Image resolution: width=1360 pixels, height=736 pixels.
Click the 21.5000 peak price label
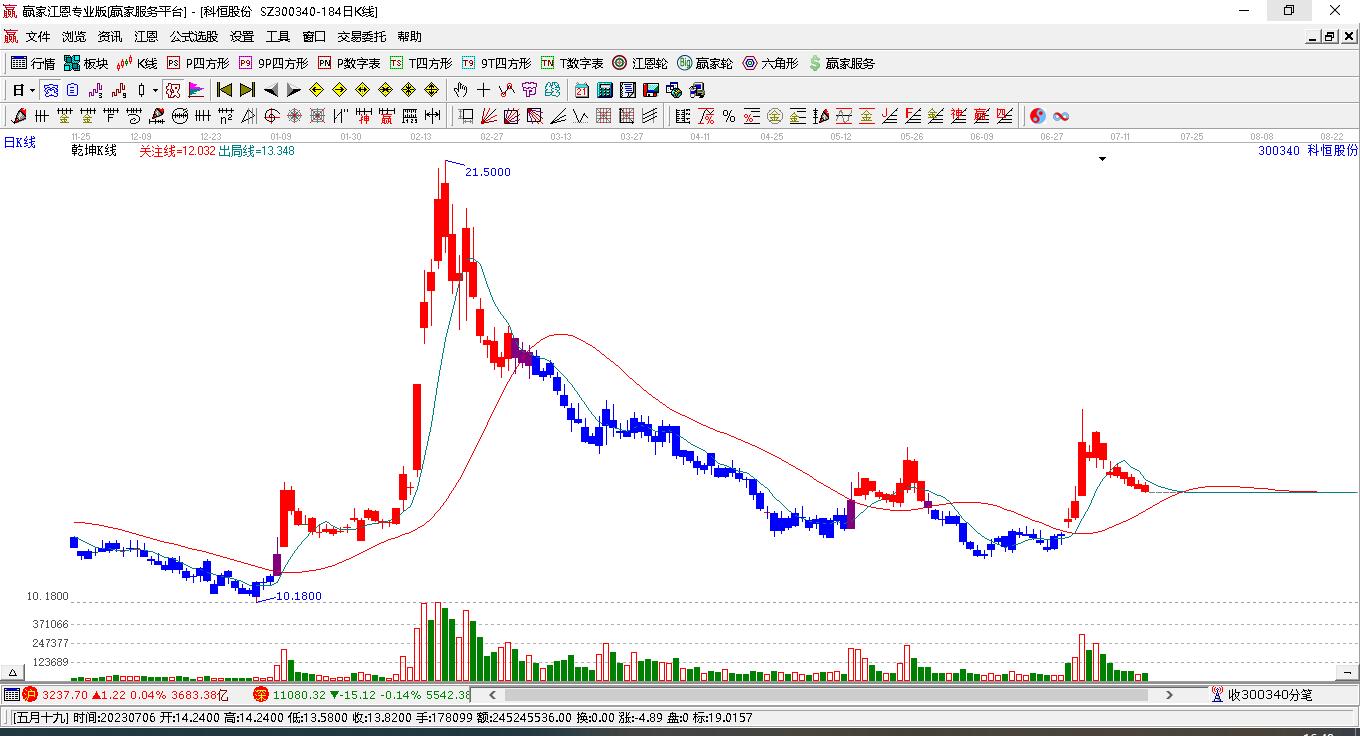pos(488,172)
